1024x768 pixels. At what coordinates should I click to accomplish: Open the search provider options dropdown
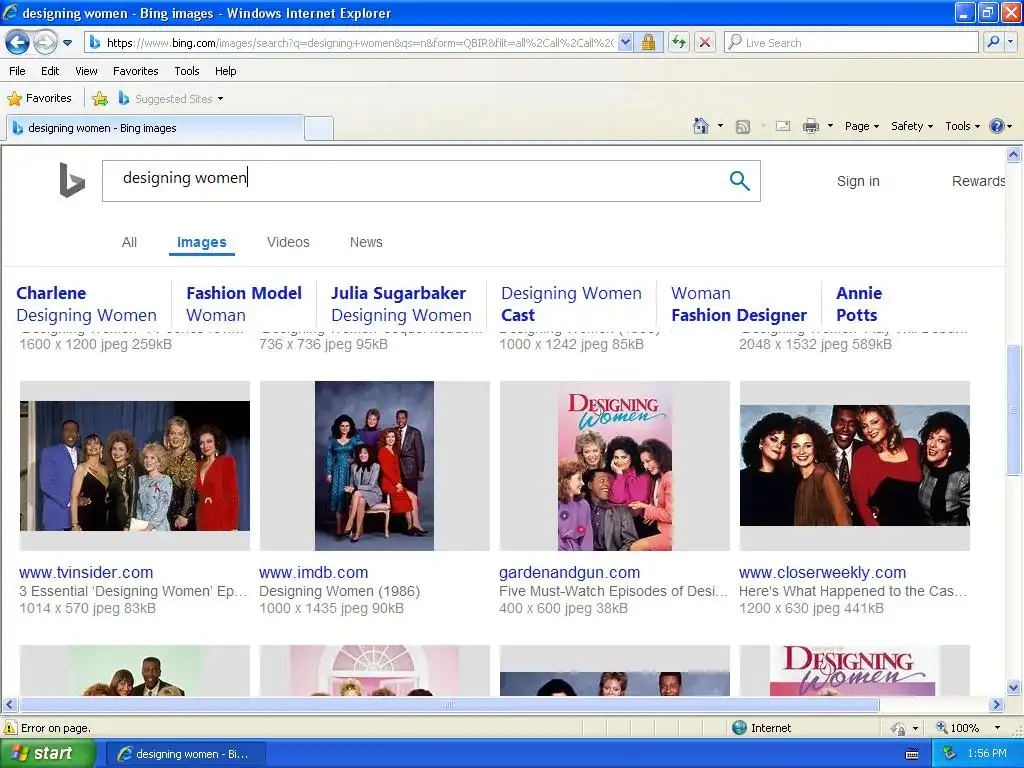(1010, 42)
